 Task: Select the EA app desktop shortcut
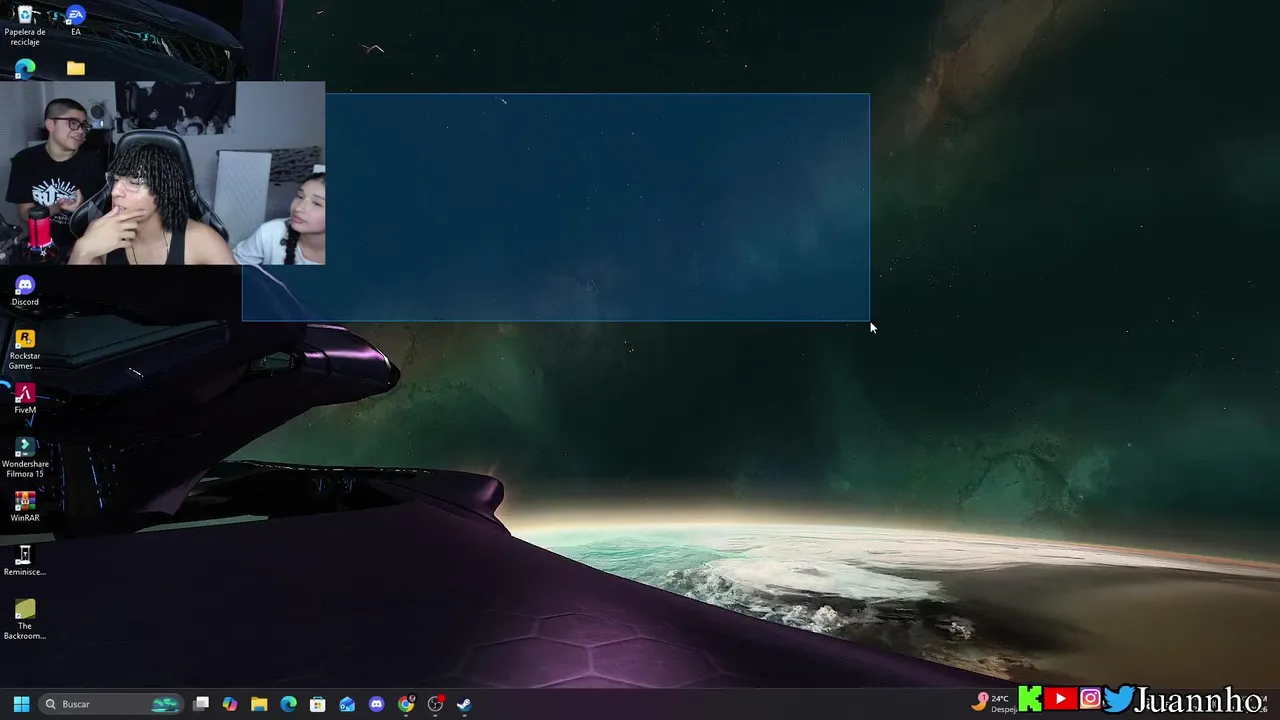(x=75, y=21)
